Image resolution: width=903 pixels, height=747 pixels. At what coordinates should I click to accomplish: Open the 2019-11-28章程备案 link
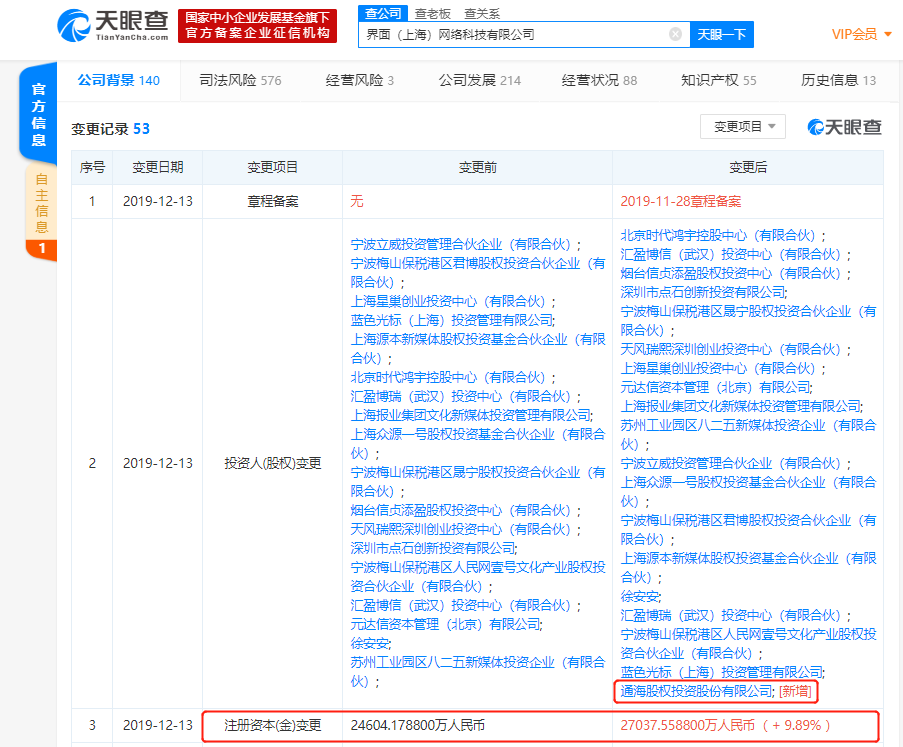click(688, 200)
